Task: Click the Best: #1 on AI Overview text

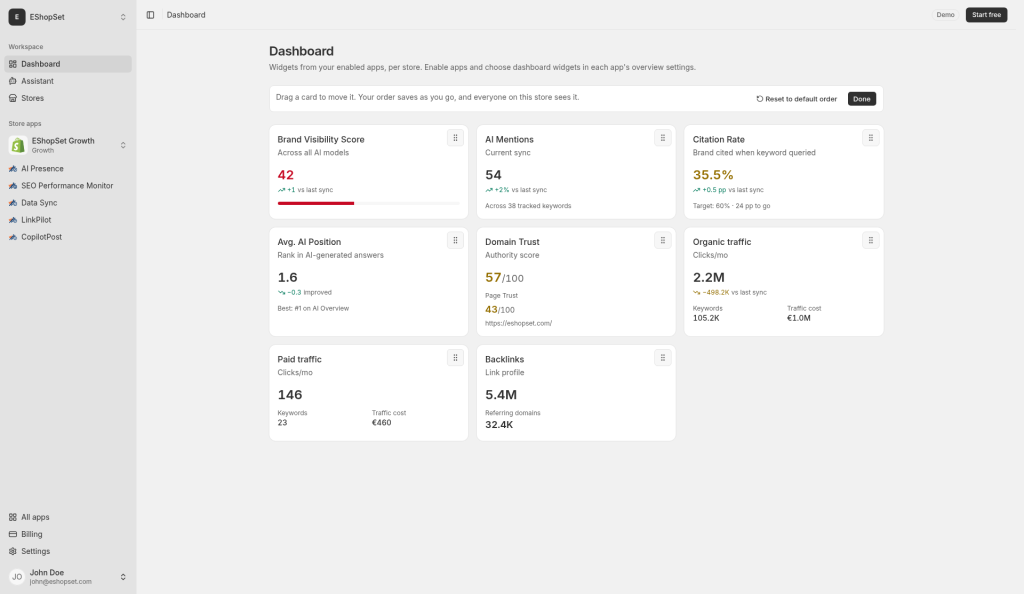Action: tap(313, 309)
